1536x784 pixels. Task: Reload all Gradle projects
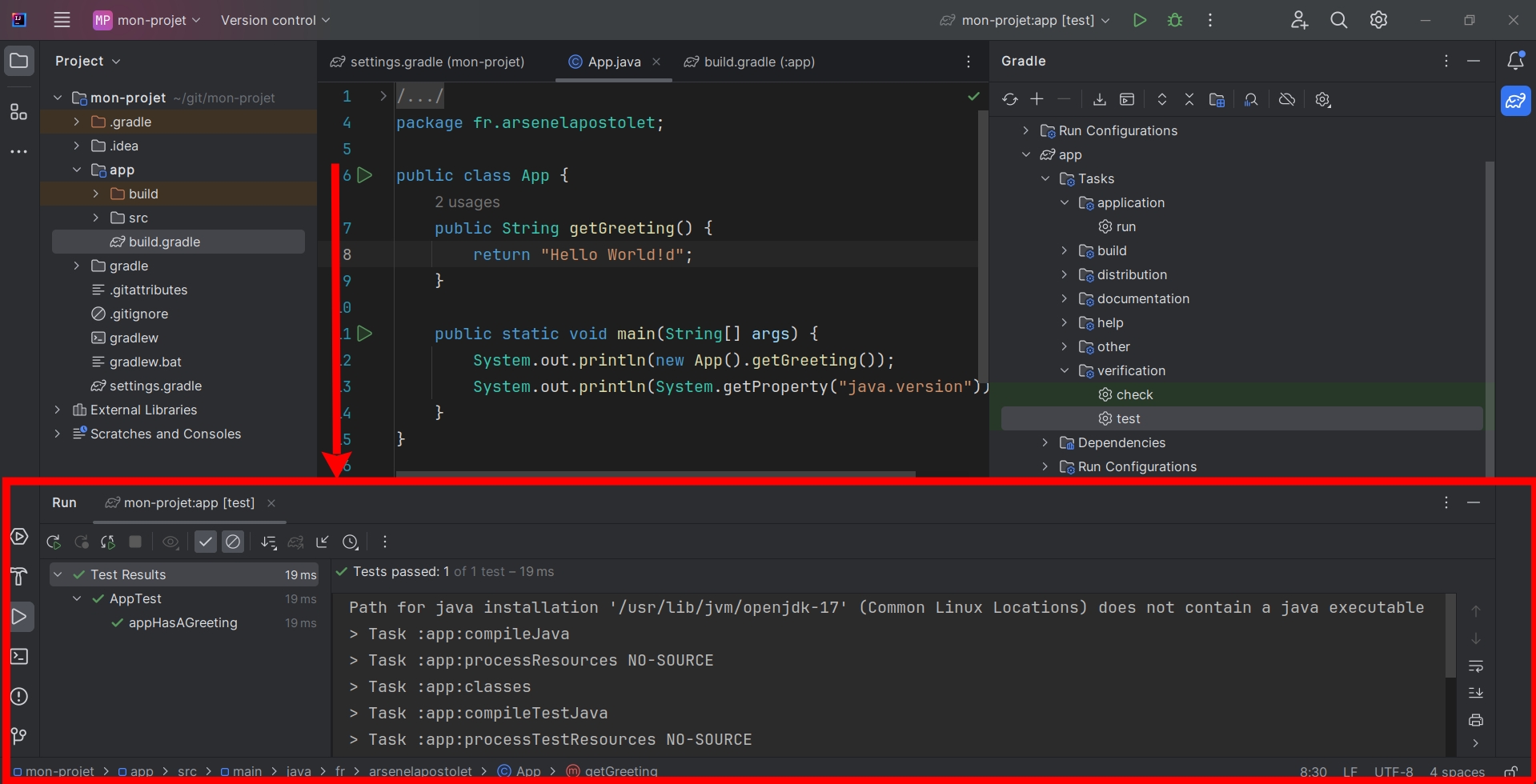[x=1010, y=99]
